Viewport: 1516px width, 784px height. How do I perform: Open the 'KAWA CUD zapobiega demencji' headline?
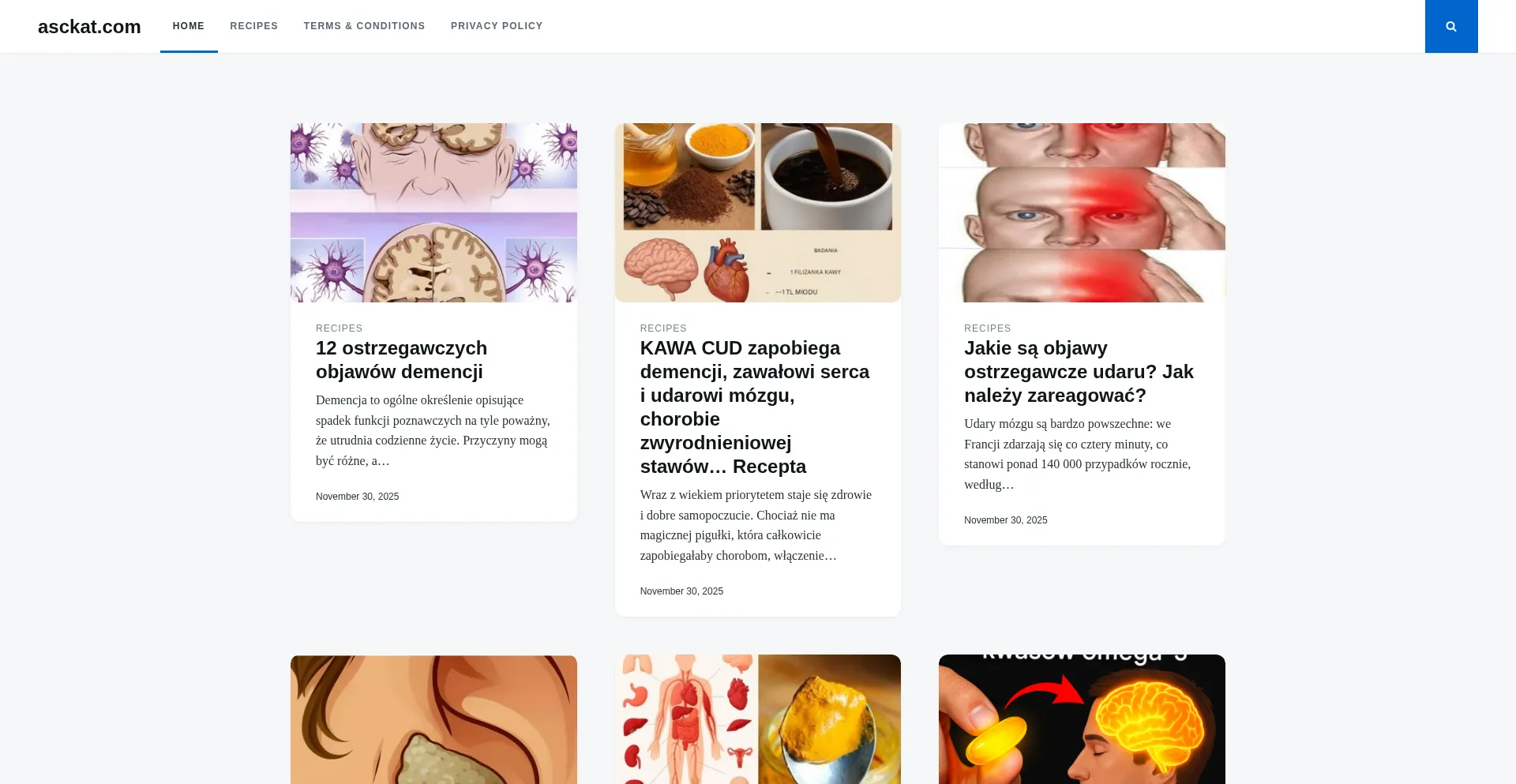coord(755,407)
